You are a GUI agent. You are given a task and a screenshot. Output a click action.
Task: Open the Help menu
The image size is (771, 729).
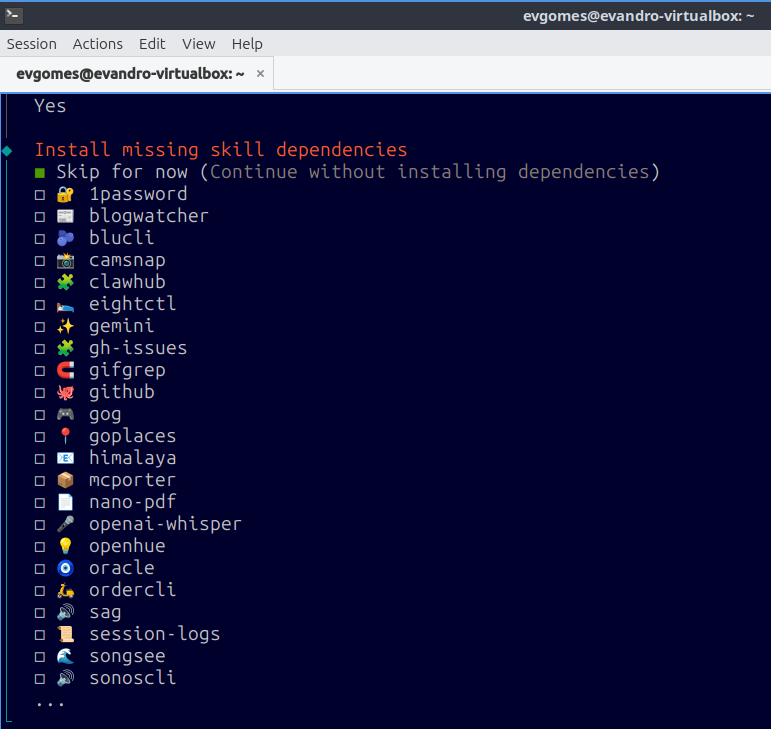click(247, 44)
